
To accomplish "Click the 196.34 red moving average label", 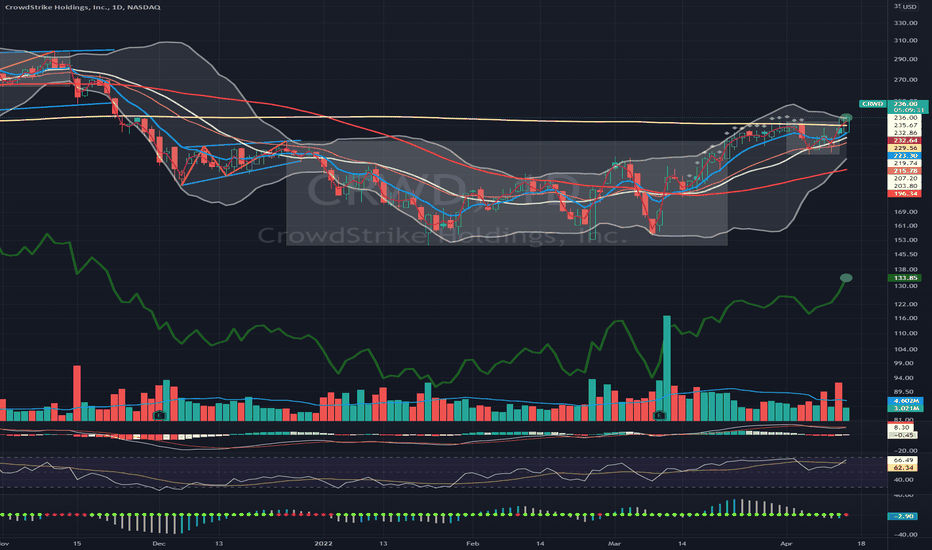I will pos(903,194).
